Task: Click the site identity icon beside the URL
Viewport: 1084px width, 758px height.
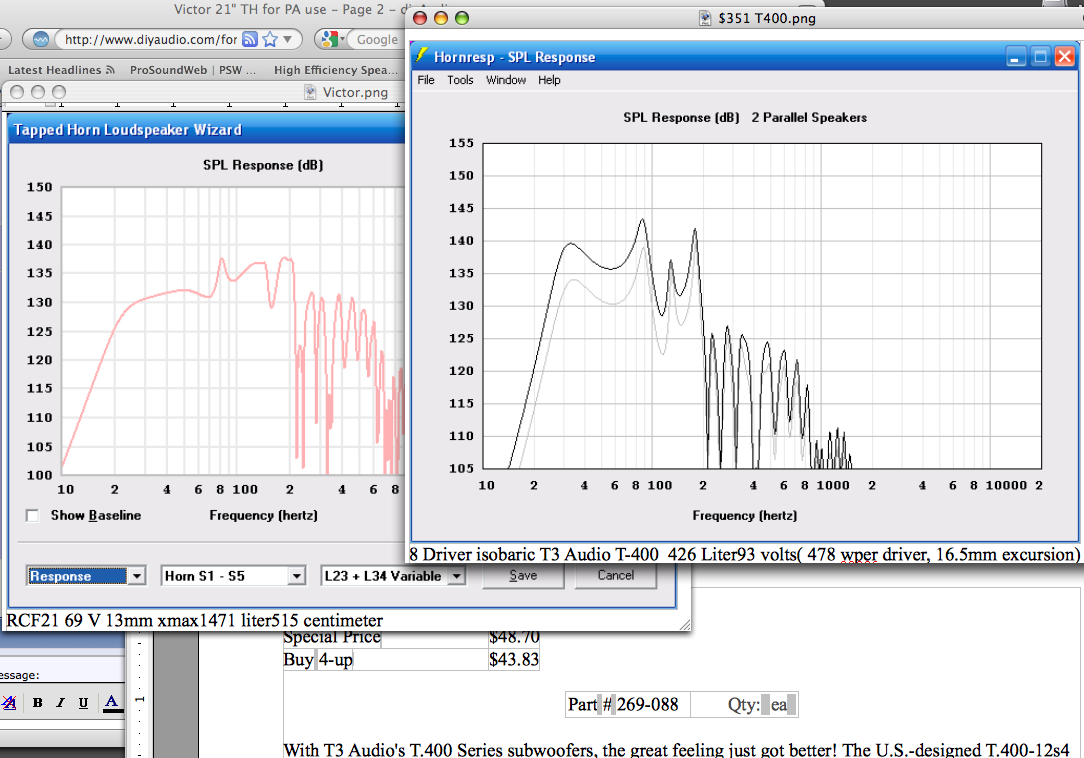Action: 41,39
